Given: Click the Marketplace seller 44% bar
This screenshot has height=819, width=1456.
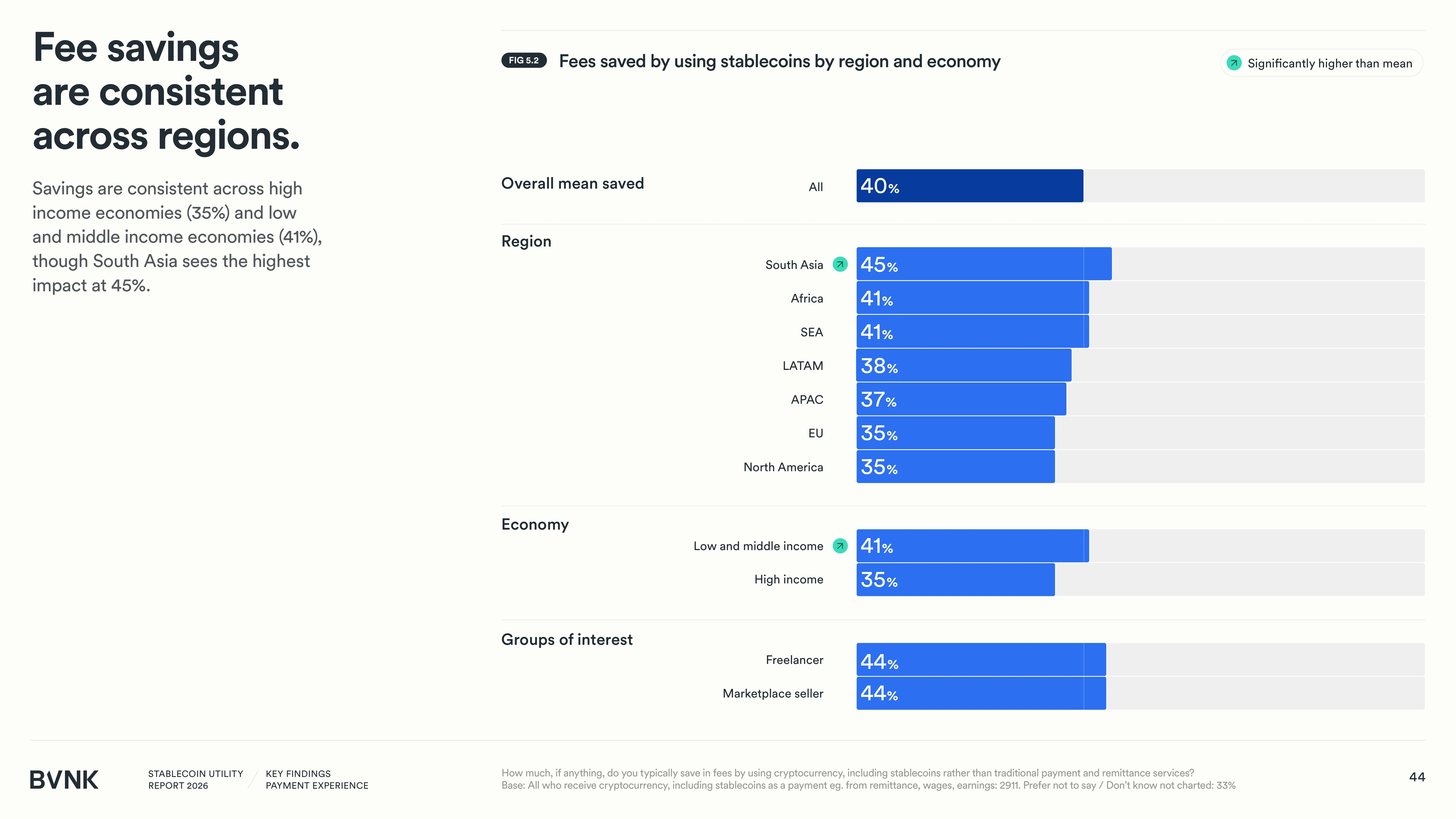Looking at the screenshot, I should [x=981, y=693].
